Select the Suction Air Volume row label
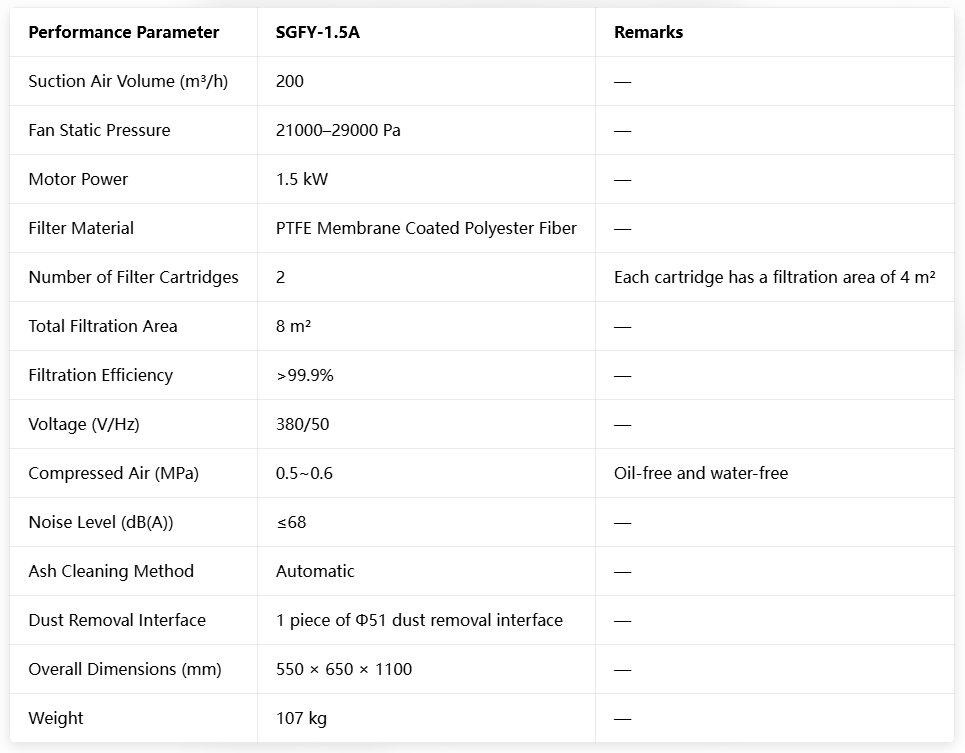The width and height of the screenshot is (965, 753). [128, 81]
